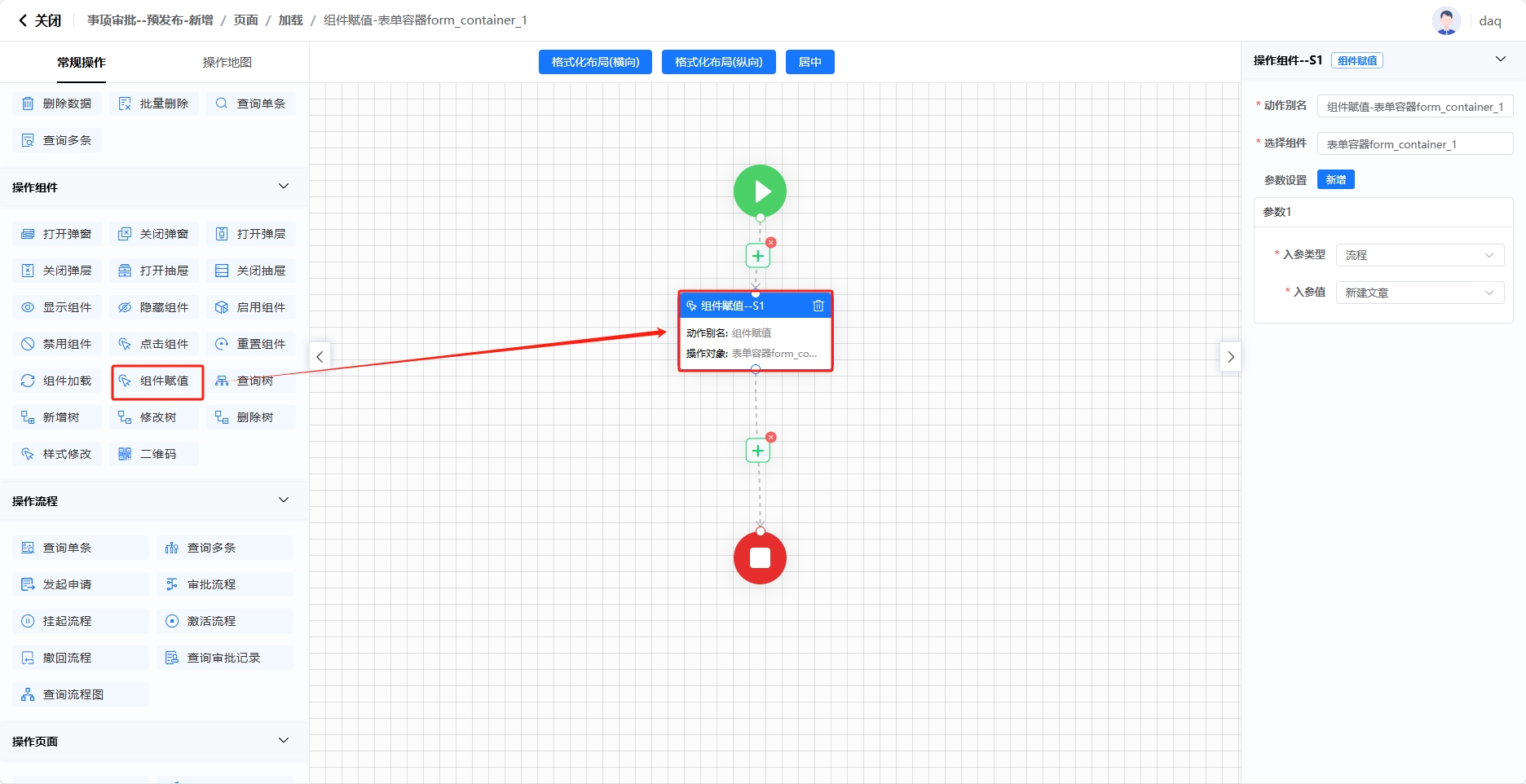Select the 显示组件 eye icon item
The height and width of the screenshot is (784, 1526).
57,307
